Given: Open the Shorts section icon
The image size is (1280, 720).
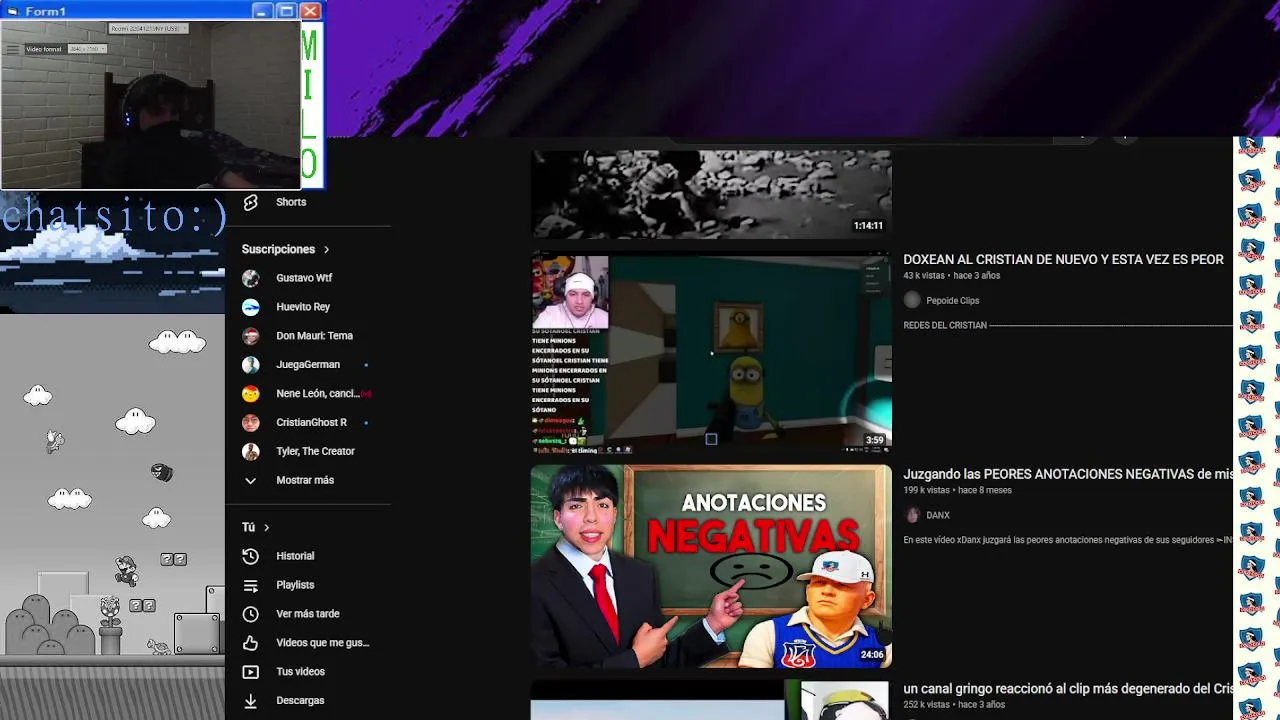Looking at the screenshot, I should [x=251, y=202].
